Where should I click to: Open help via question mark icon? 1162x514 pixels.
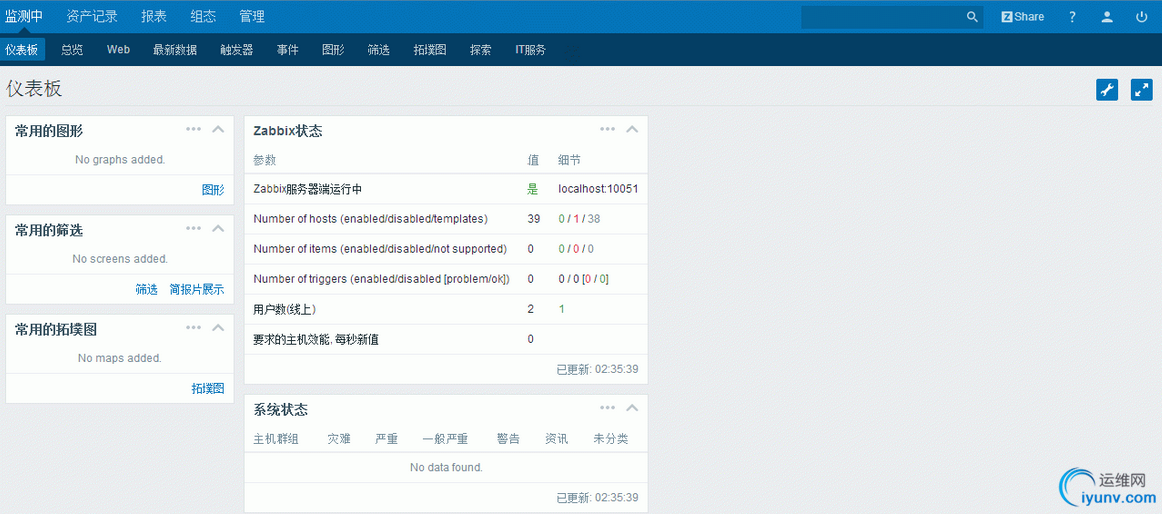tap(1072, 16)
